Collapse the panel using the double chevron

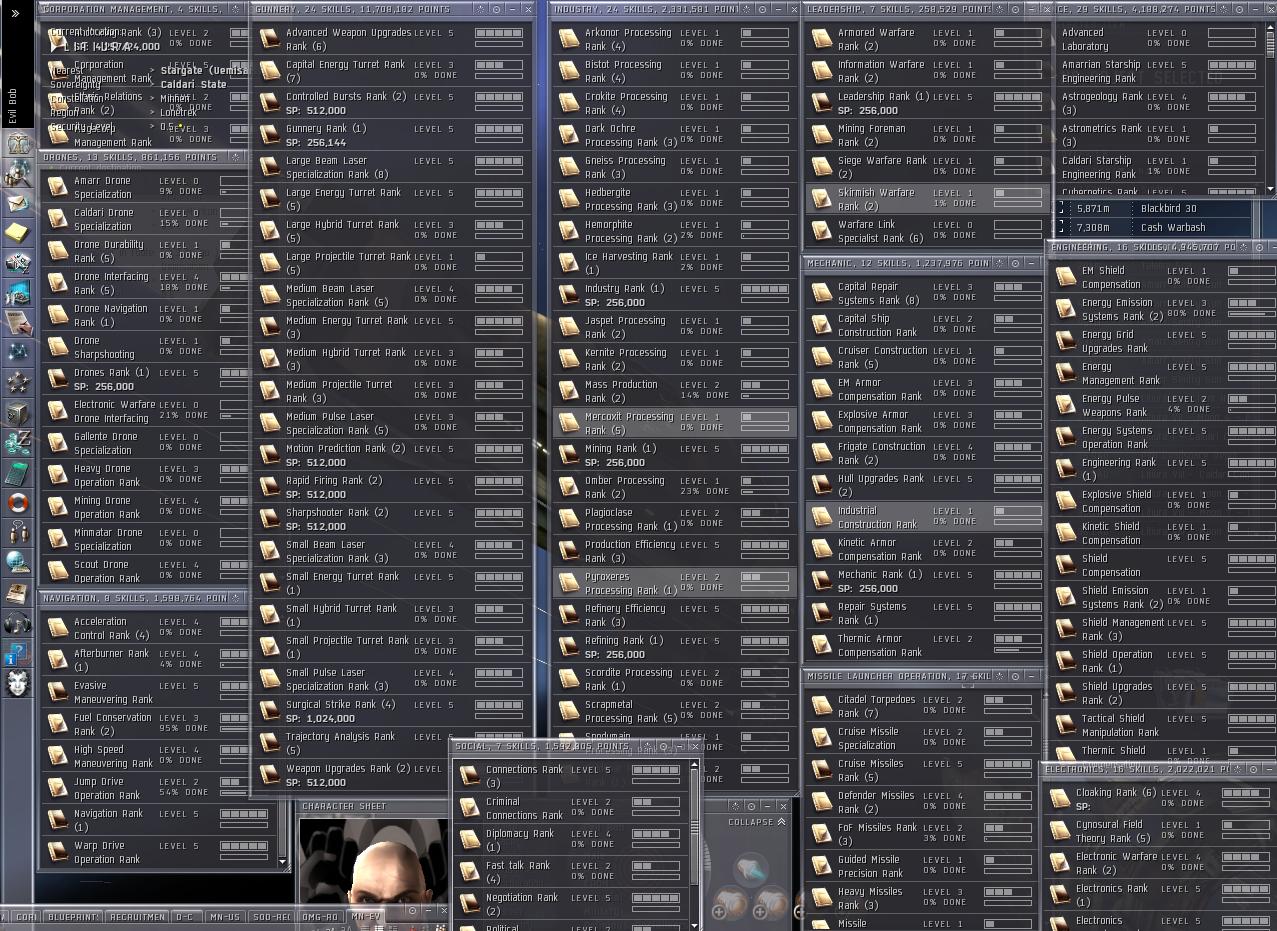click(x=781, y=822)
